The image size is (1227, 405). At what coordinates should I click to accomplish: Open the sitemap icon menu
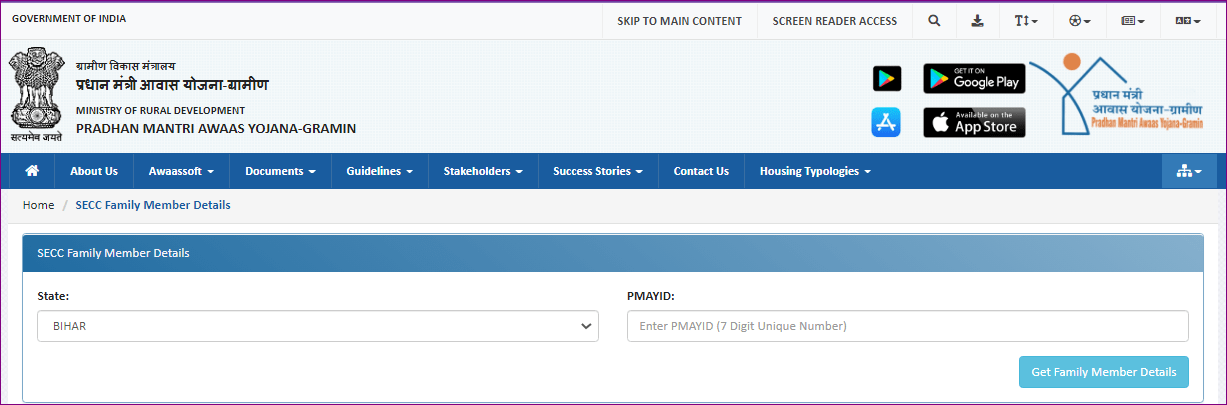tap(1189, 171)
